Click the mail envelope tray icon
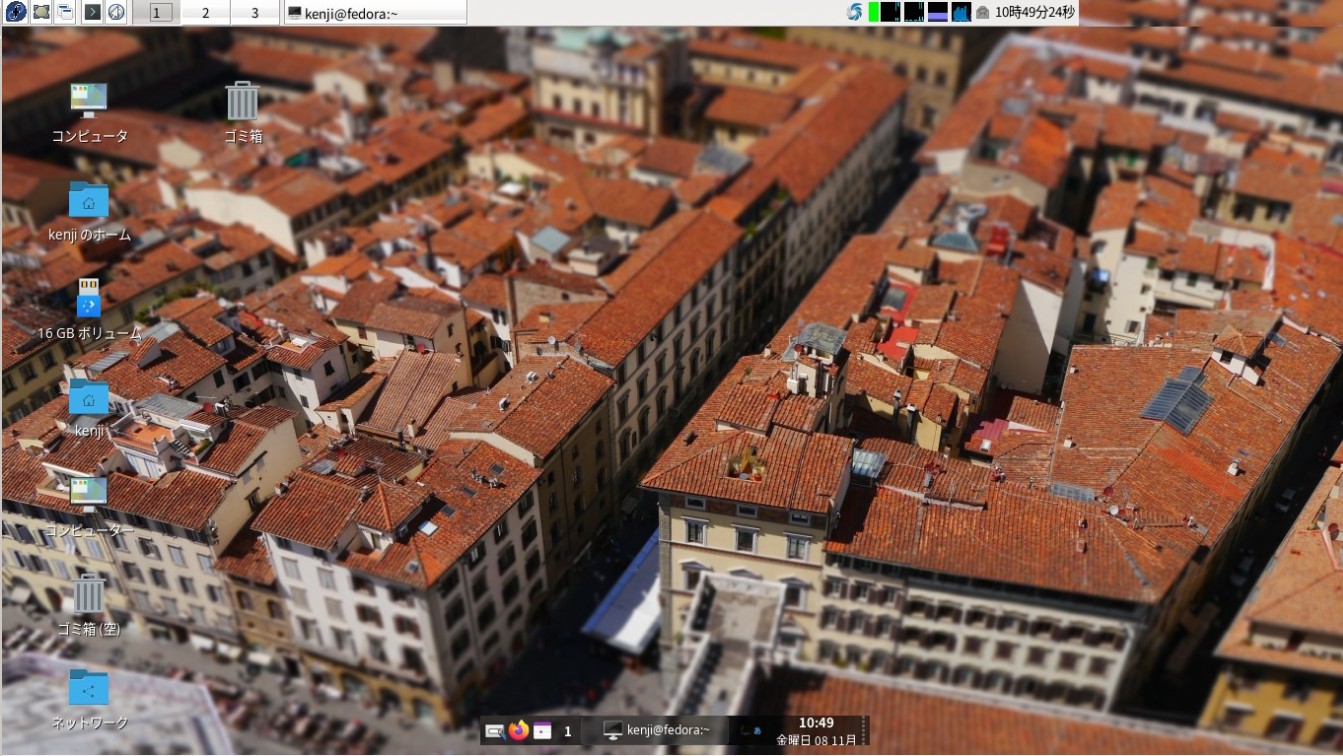 [982, 13]
